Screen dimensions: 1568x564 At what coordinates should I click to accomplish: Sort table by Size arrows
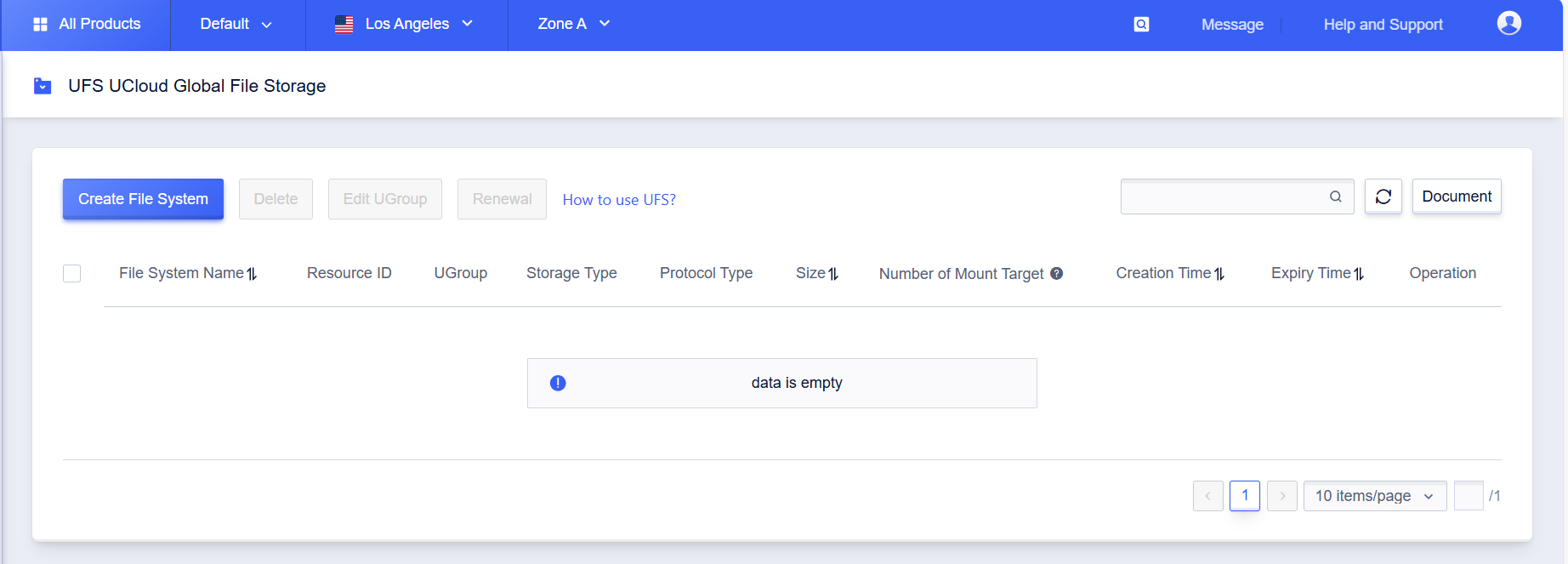click(833, 274)
